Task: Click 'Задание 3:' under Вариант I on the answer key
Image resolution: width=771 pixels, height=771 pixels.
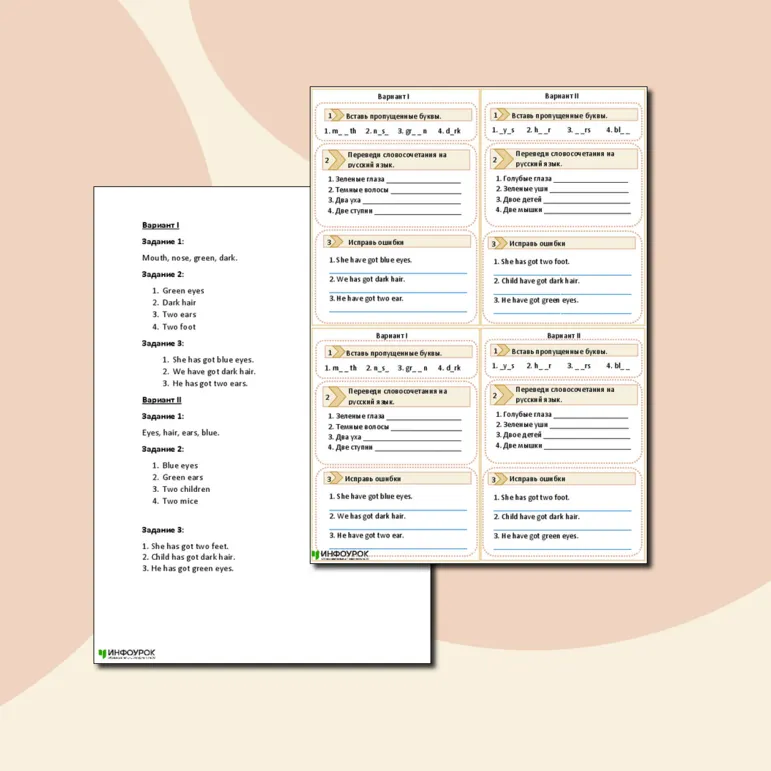Action: coord(163,343)
